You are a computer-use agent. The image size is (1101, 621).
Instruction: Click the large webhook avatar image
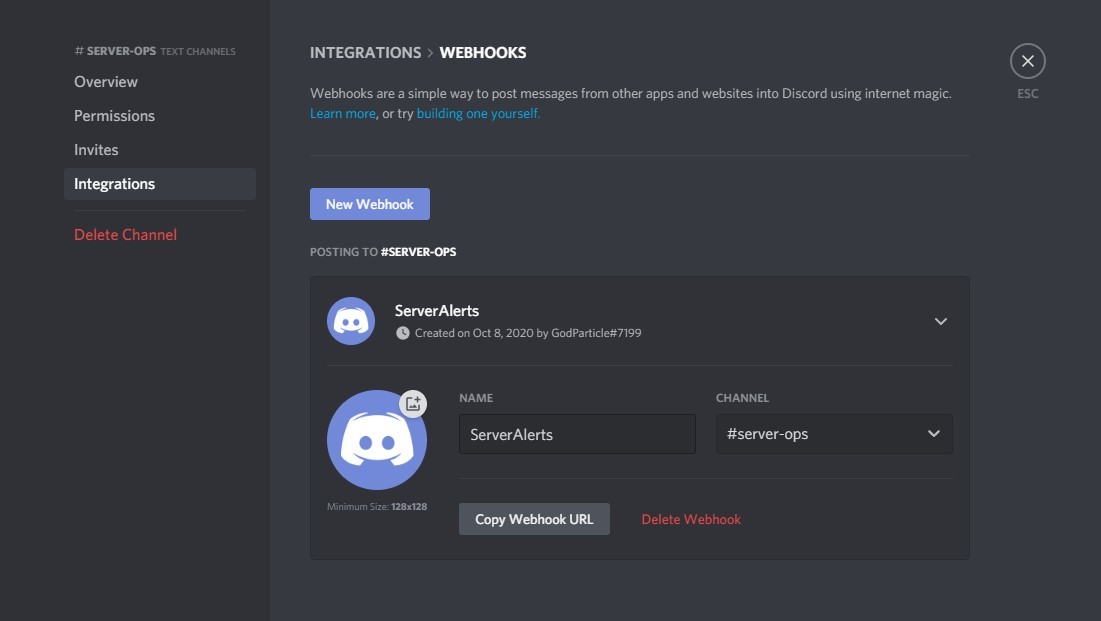pyautogui.click(x=376, y=441)
